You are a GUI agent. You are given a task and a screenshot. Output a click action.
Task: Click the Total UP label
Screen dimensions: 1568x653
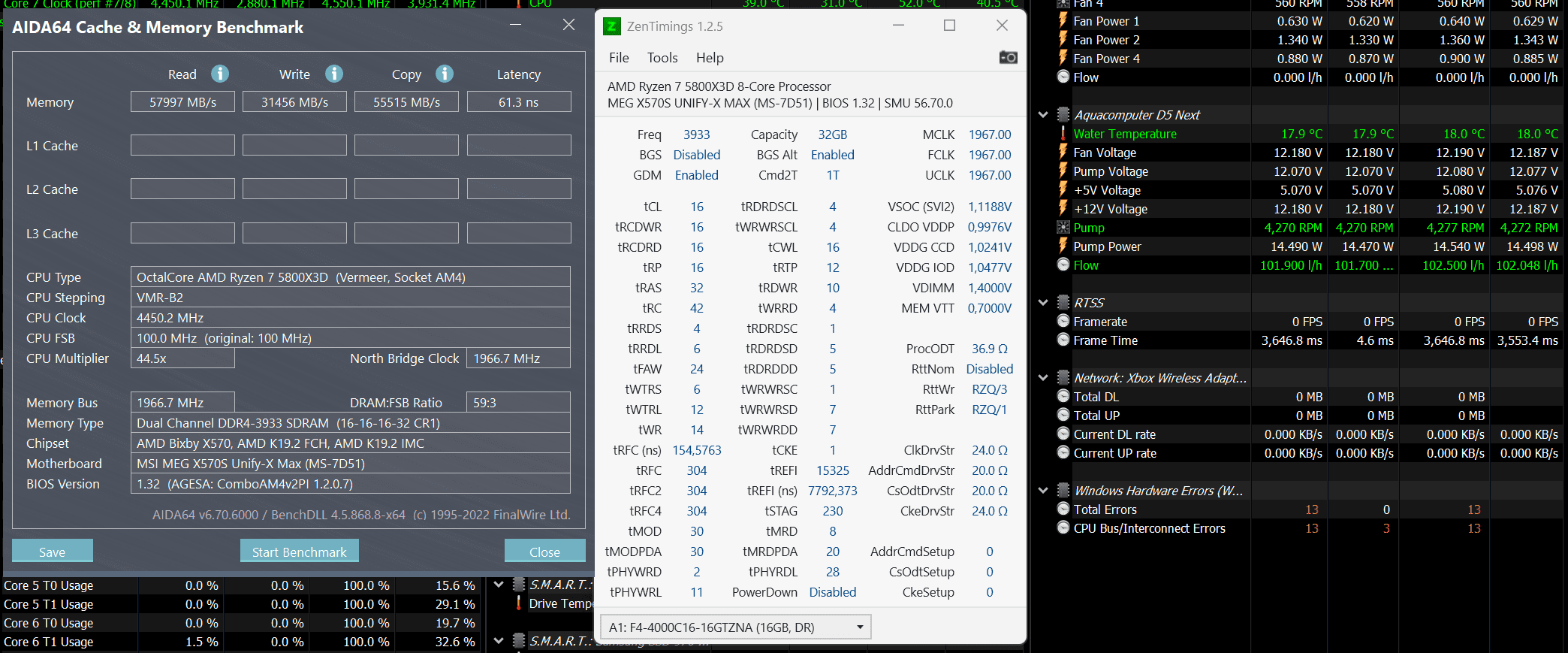(1096, 416)
